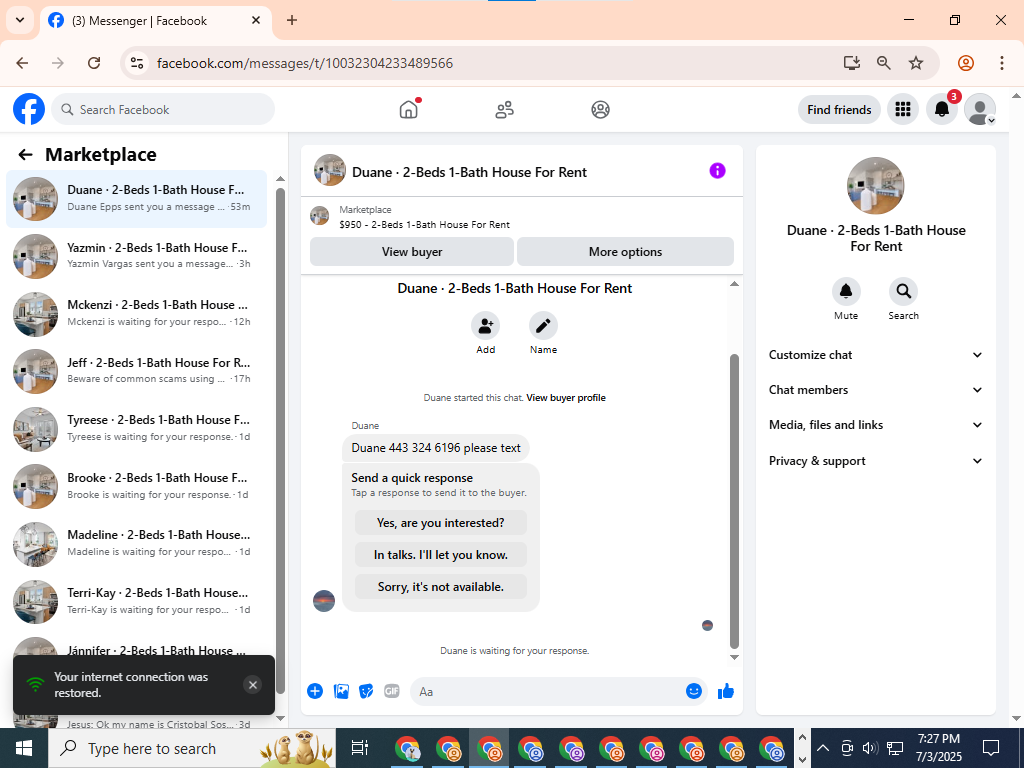The image size is (1024, 768).
Task: View site information icon in address bar
Action: (136, 63)
